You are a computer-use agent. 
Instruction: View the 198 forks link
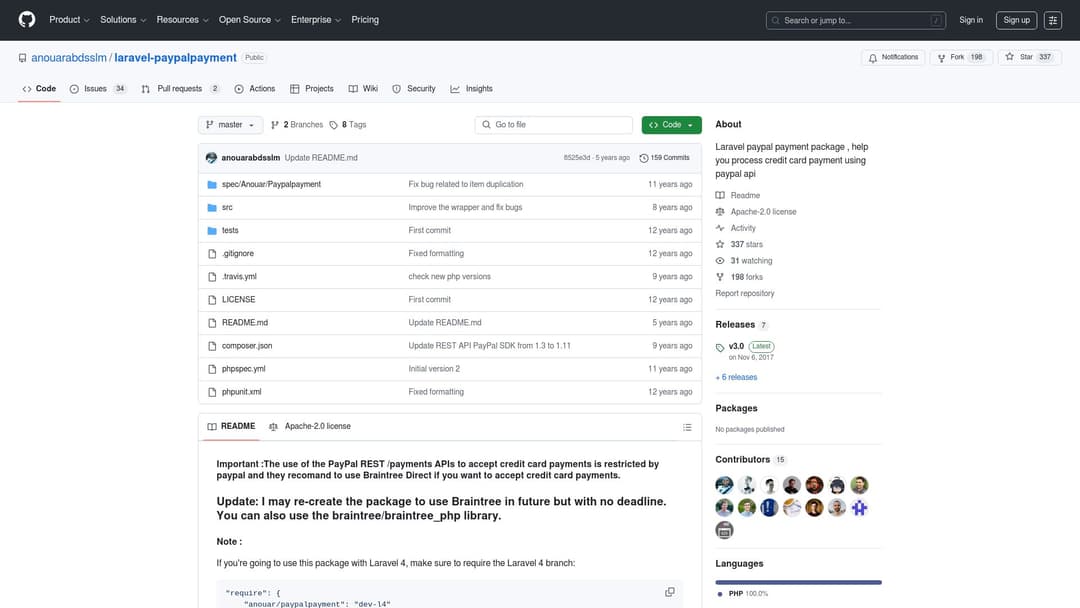coord(739,277)
